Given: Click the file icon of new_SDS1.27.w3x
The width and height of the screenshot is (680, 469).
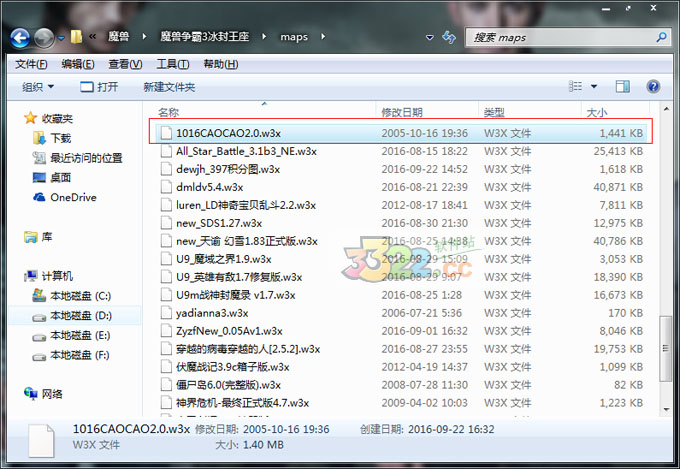Looking at the screenshot, I should [167, 223].
